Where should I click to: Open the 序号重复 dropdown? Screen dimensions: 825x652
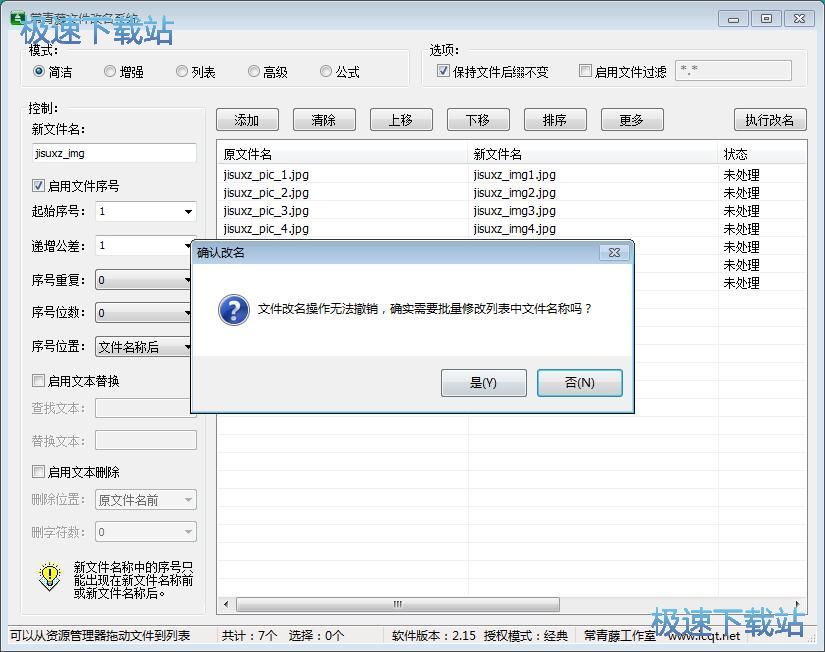[x=143, y=280]
